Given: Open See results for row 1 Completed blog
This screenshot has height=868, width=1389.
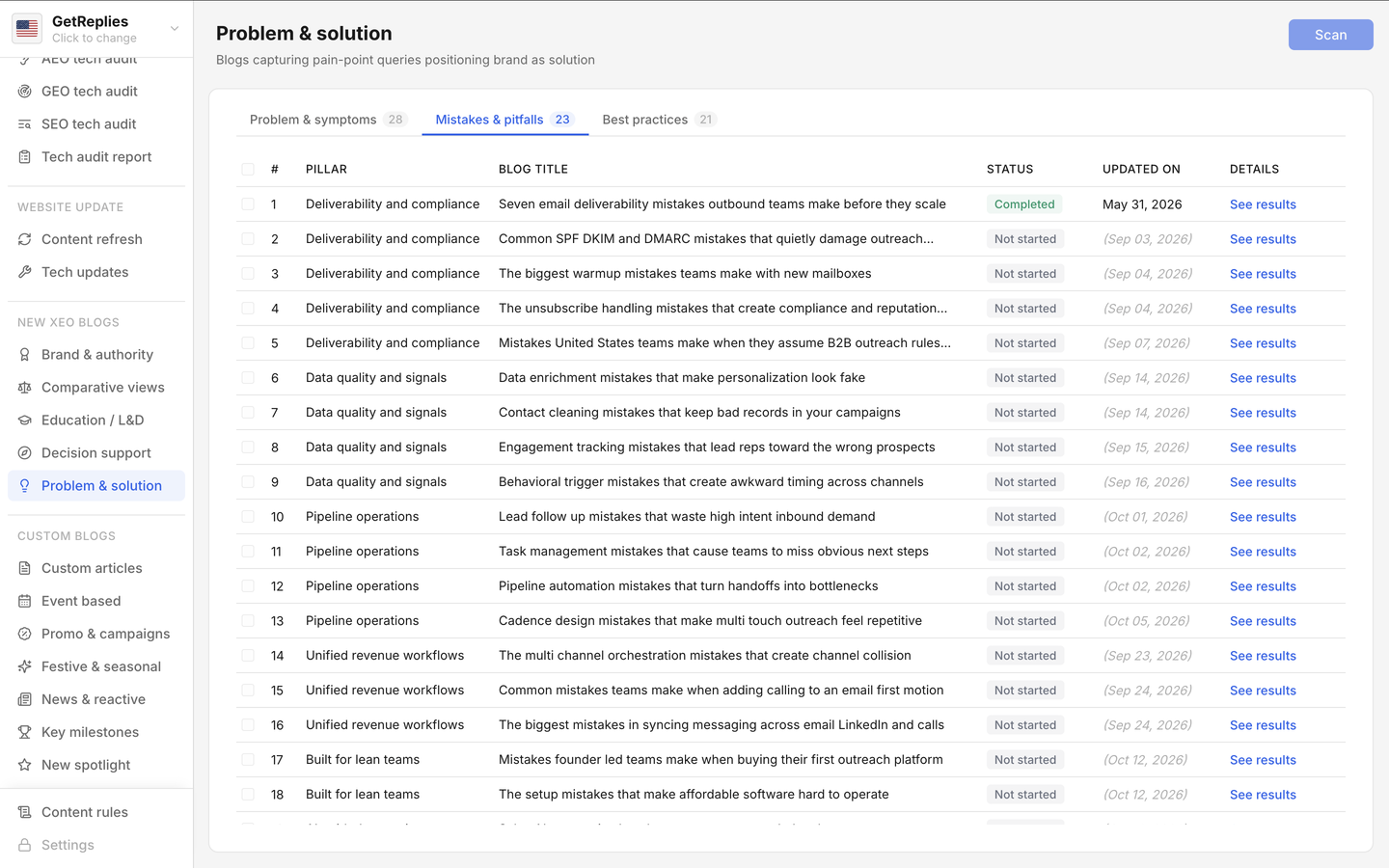Looking at the screenshot, I should pos(1263,204).
